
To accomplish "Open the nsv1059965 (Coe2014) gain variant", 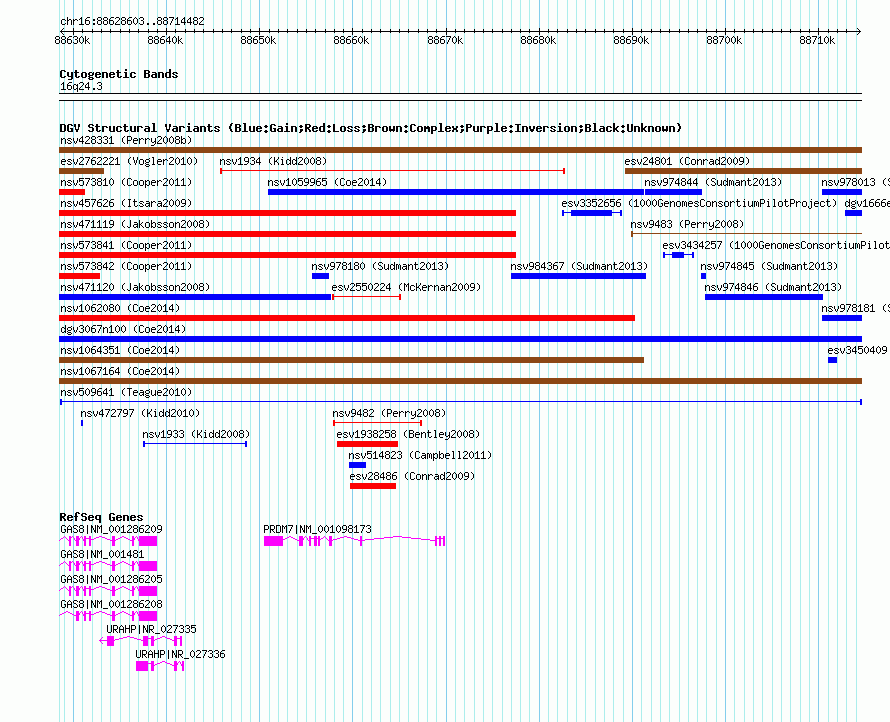I will click(456, 192).
